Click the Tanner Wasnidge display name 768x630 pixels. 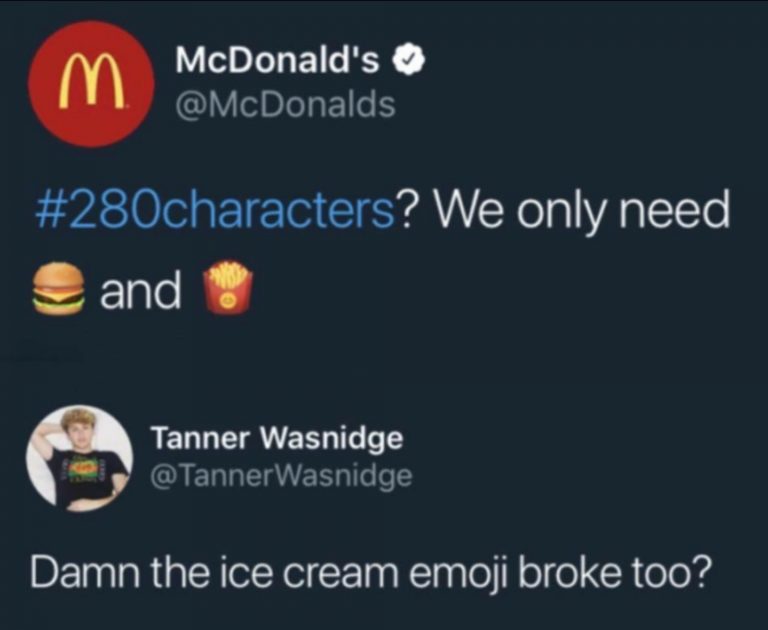[x=277, y=438]
